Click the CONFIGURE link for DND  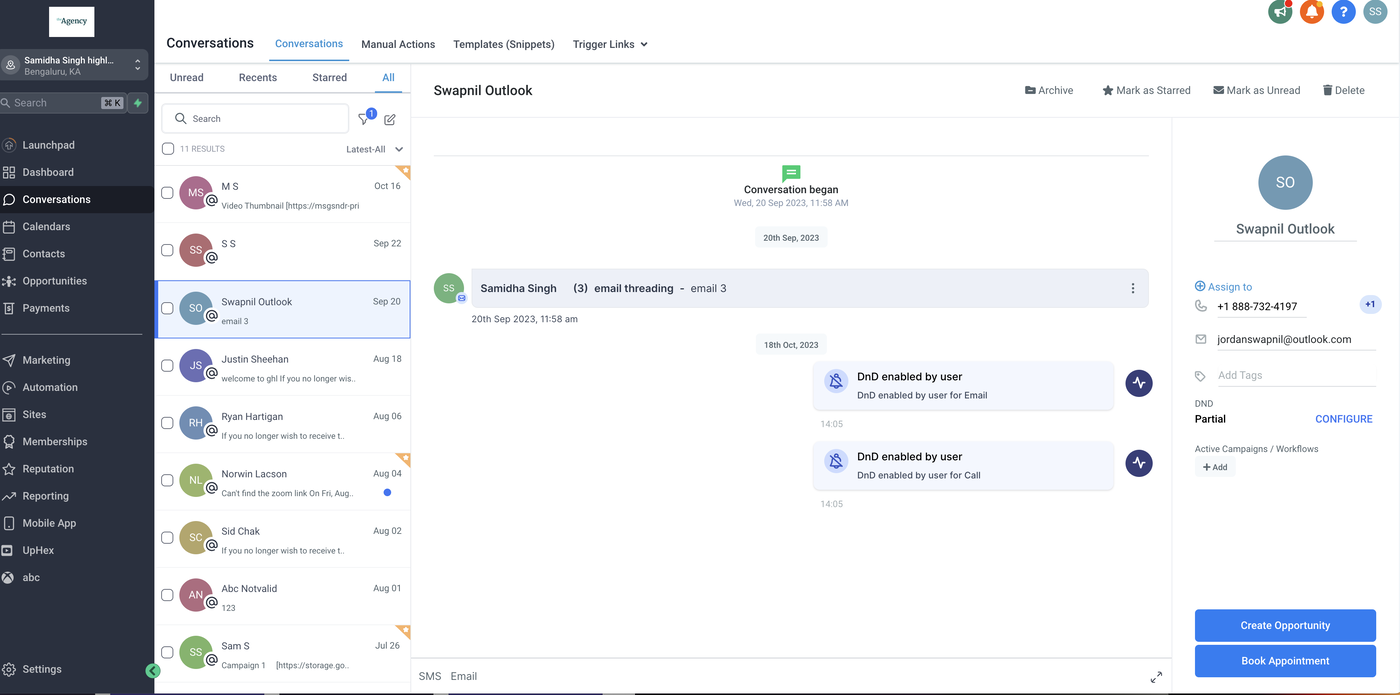[x=1343, y=419]
